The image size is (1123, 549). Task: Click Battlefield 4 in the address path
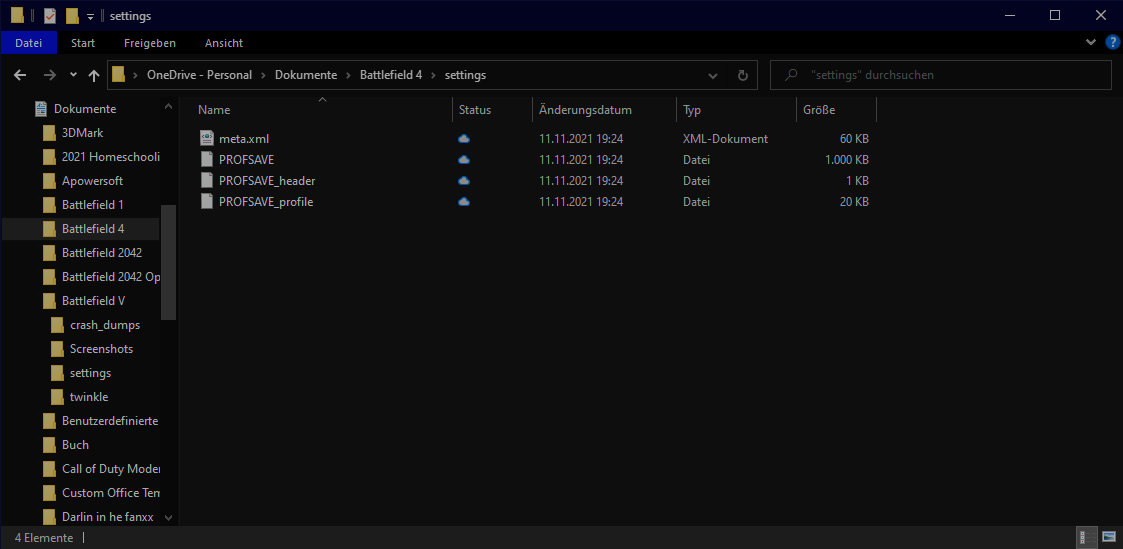tap(390, 74)
